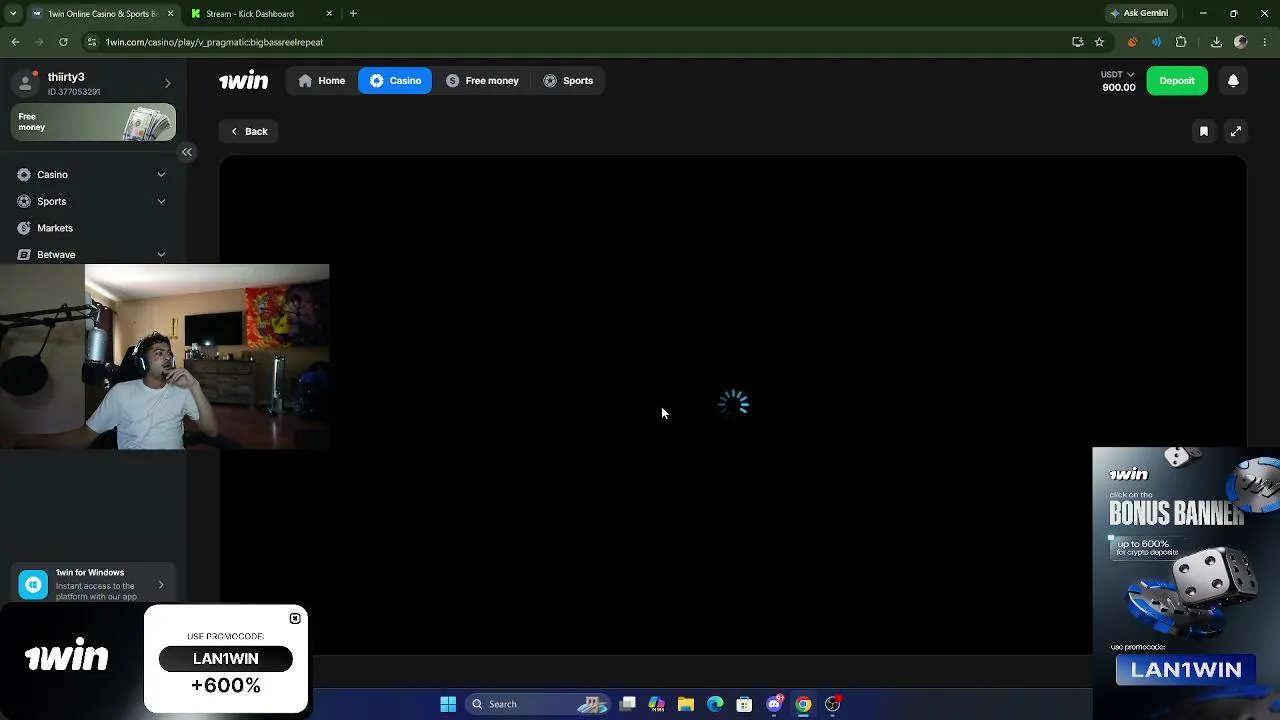Screen dimensions: 1280x720
Task: Open the notifications bell
Action: pos(1233,81)
